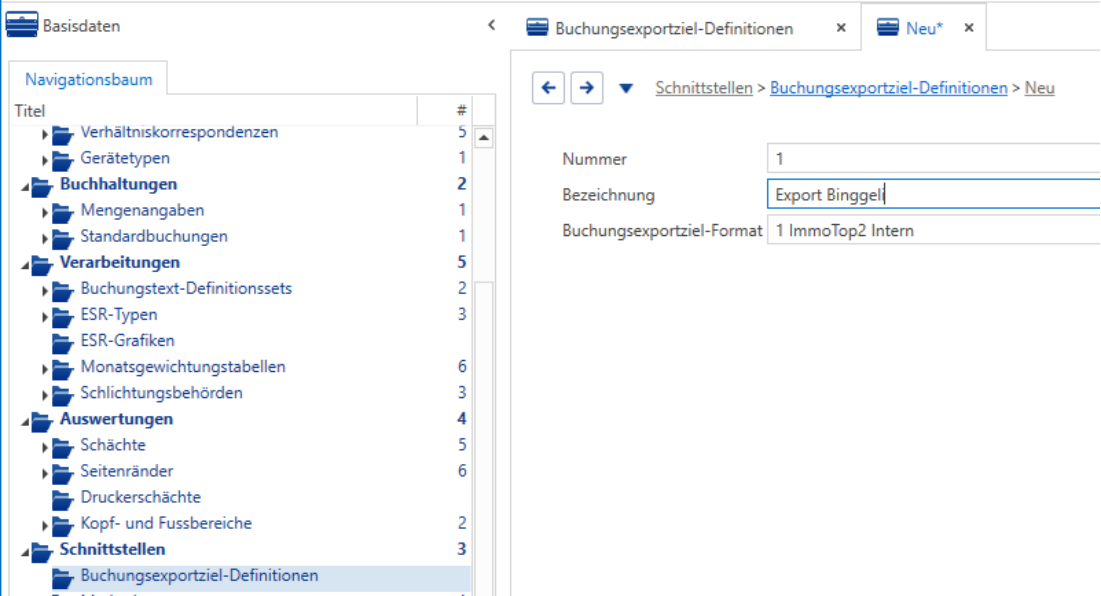Image resolution: width=1101 pixels, height=596 pixels.
Task: Collapse the Verarbeitungen tree node
Action: point(25,265)
